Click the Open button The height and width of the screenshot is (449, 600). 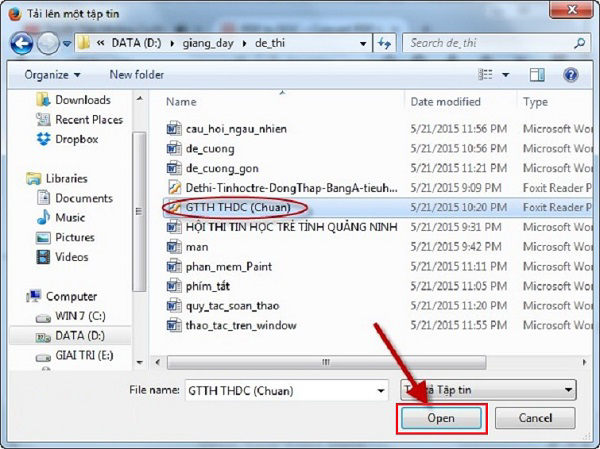441,418
